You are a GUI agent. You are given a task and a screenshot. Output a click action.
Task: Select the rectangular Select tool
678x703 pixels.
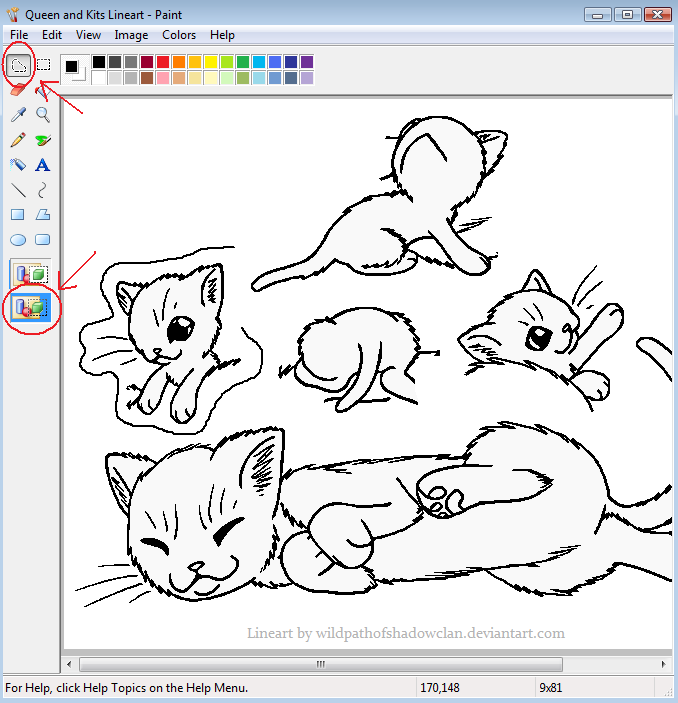[x=43, y=66]
